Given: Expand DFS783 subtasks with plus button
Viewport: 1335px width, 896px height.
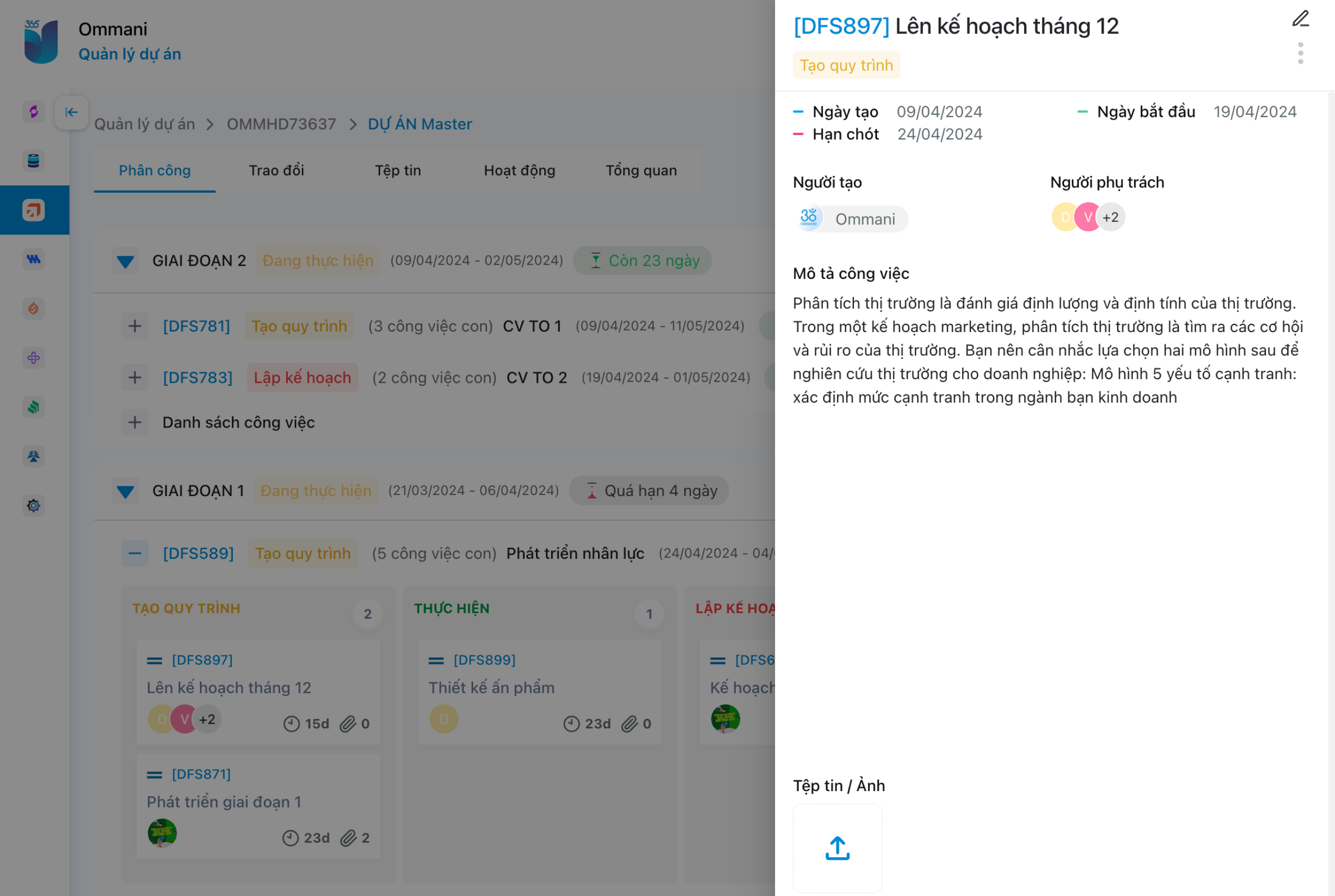Looking at the screenshot, I should point(135,378).
